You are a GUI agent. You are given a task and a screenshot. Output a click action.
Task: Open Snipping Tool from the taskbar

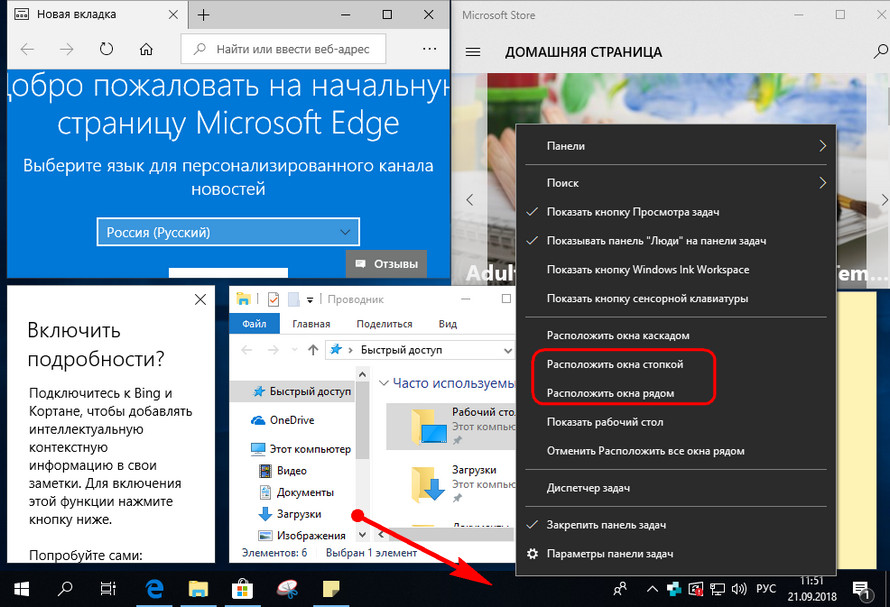287,589
